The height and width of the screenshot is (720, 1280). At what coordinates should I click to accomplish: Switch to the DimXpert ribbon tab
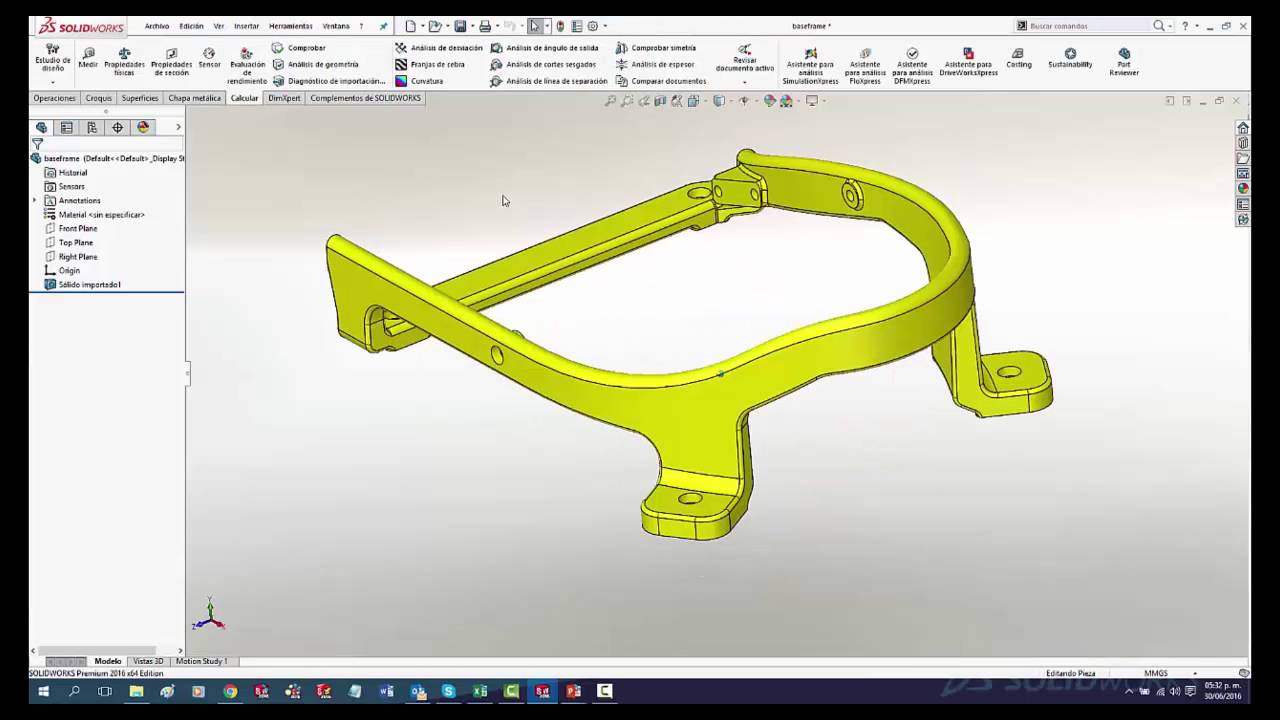click(284, 98)
